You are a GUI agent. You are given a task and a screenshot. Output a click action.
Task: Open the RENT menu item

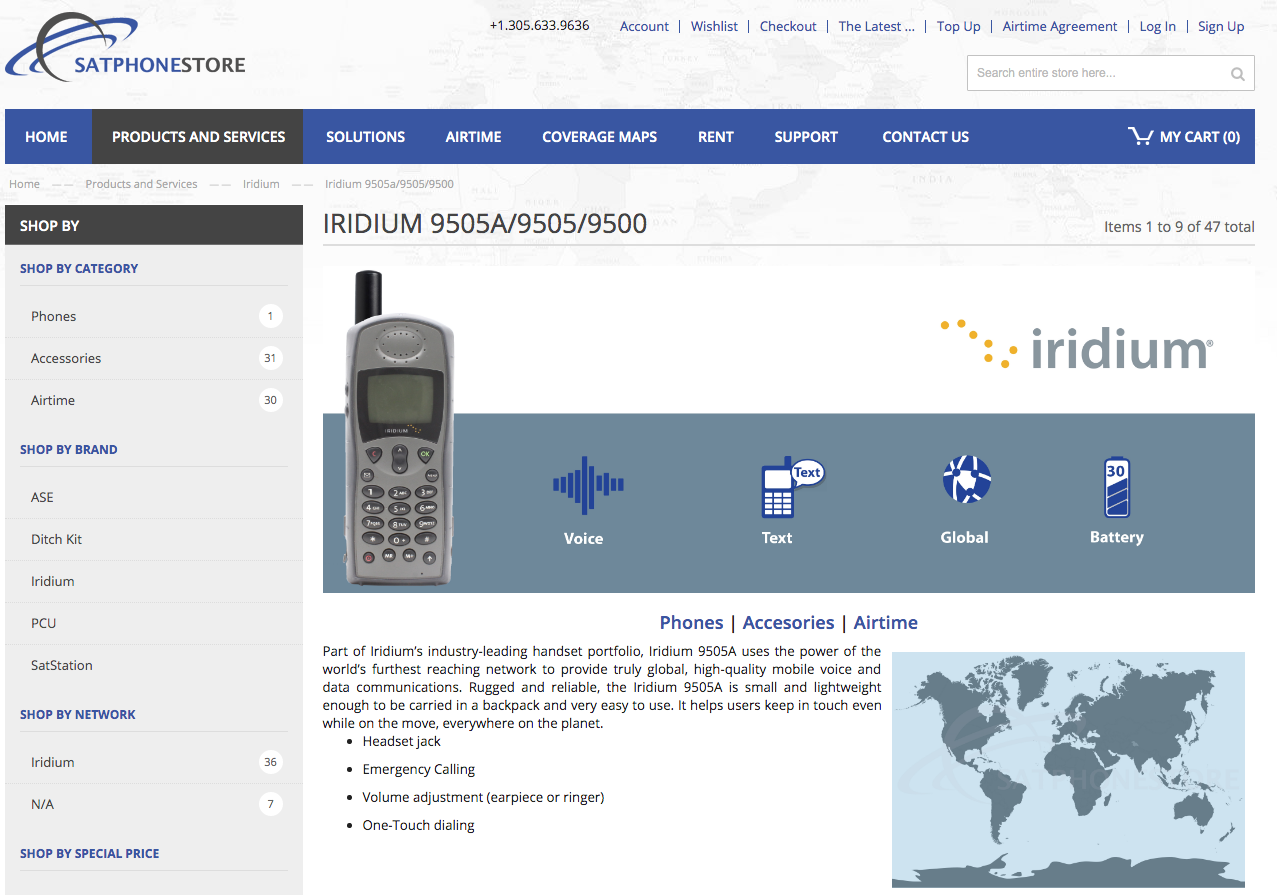716,137
